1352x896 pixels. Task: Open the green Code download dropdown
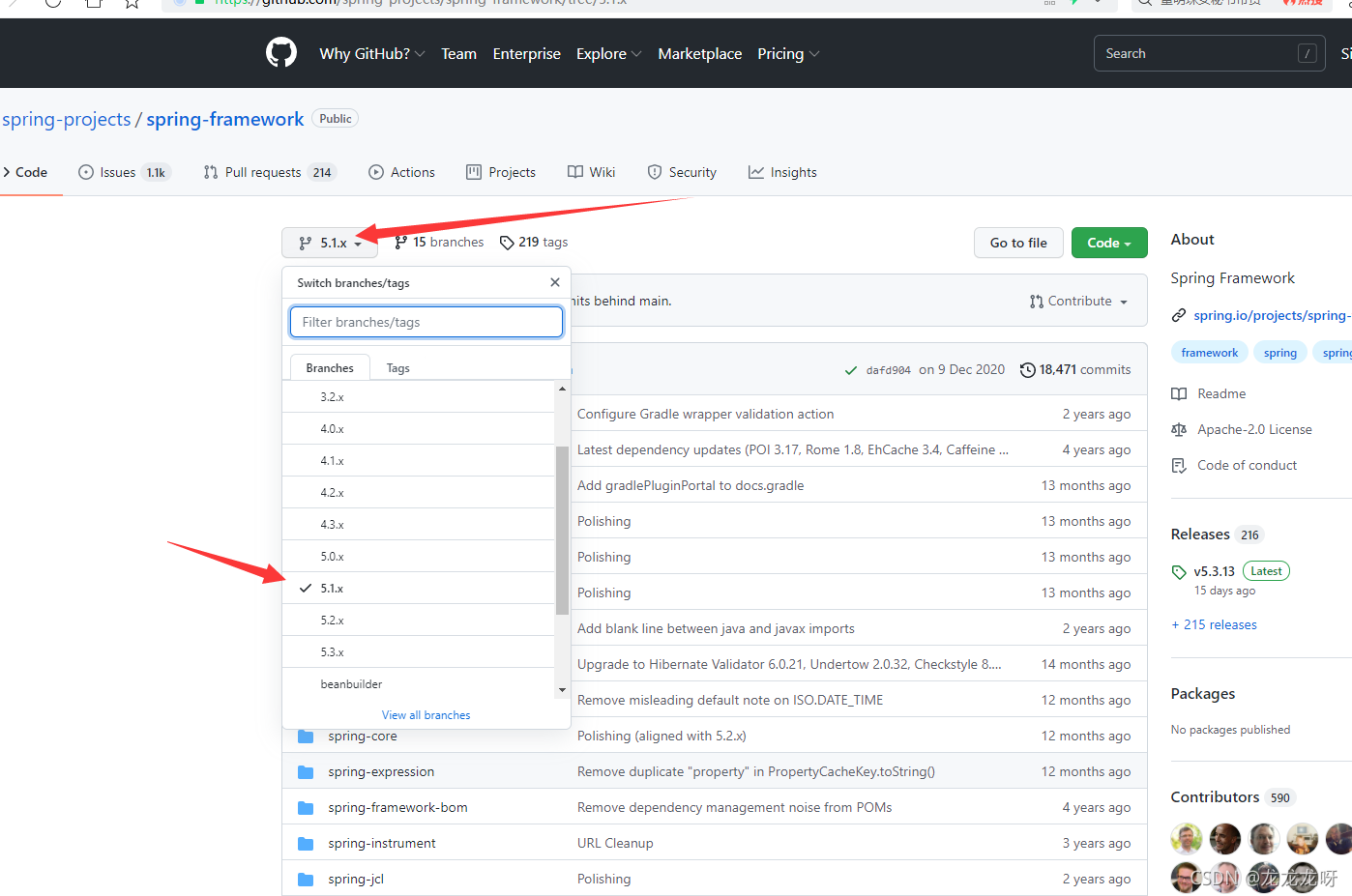point(1109,243)
